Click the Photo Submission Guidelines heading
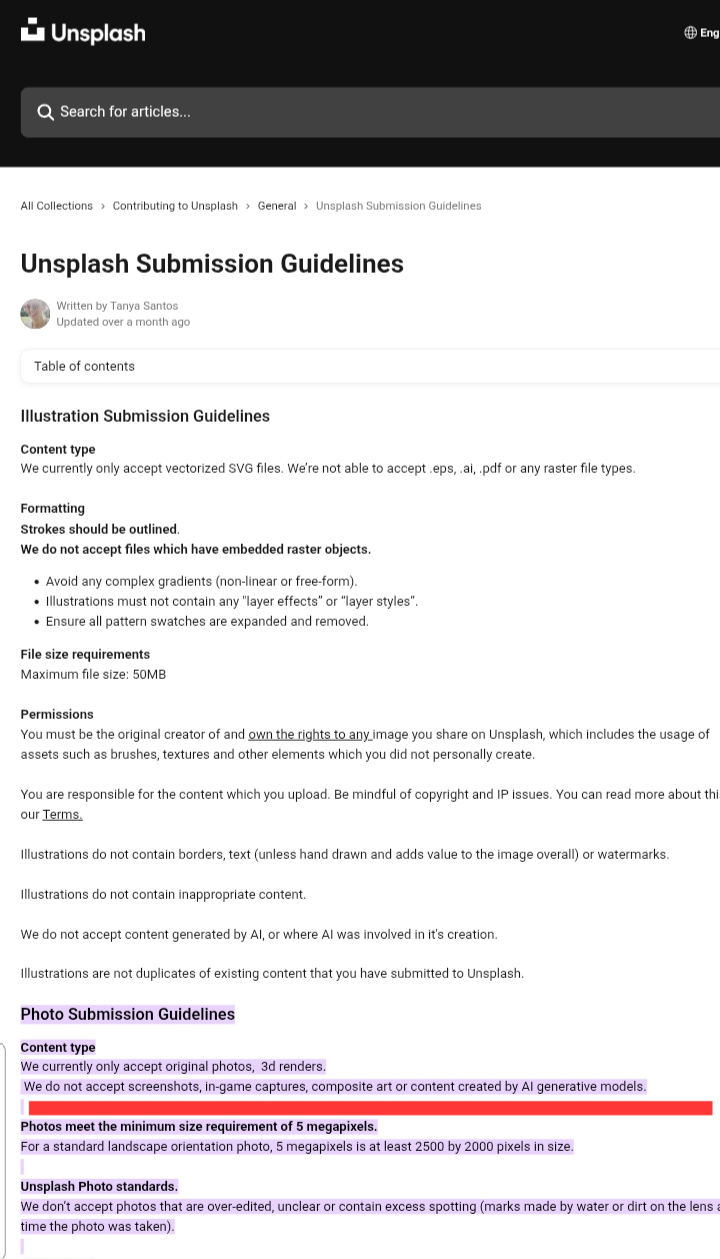 point(128,1014)
